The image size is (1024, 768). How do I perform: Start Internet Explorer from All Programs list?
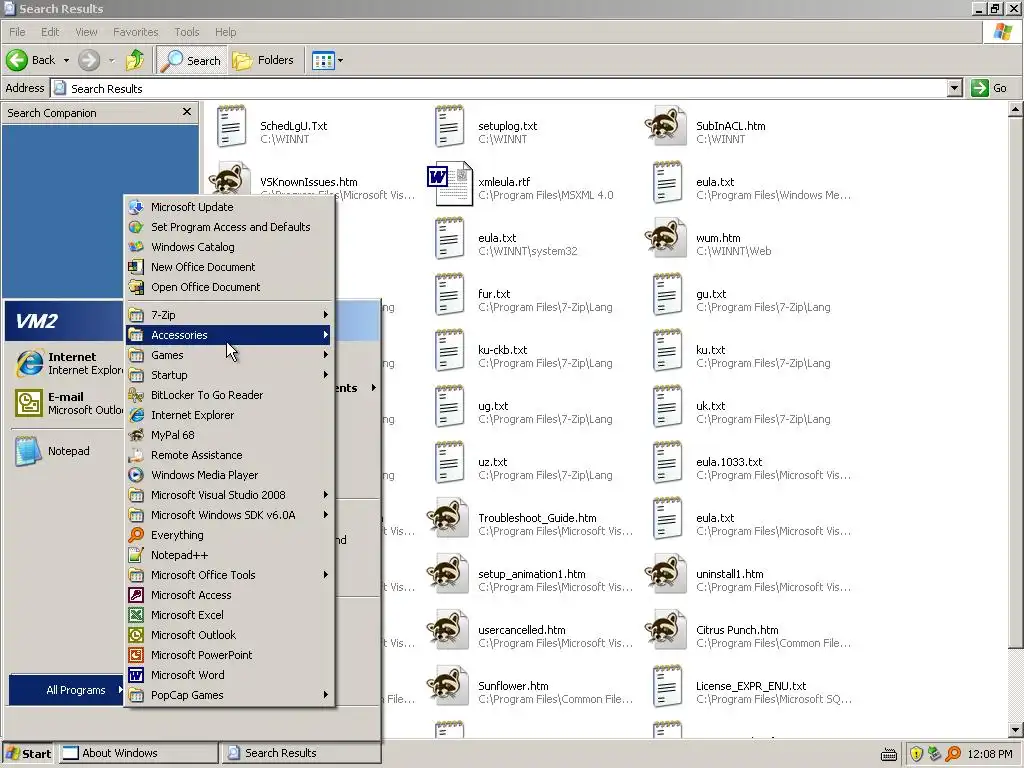(229, 415)
